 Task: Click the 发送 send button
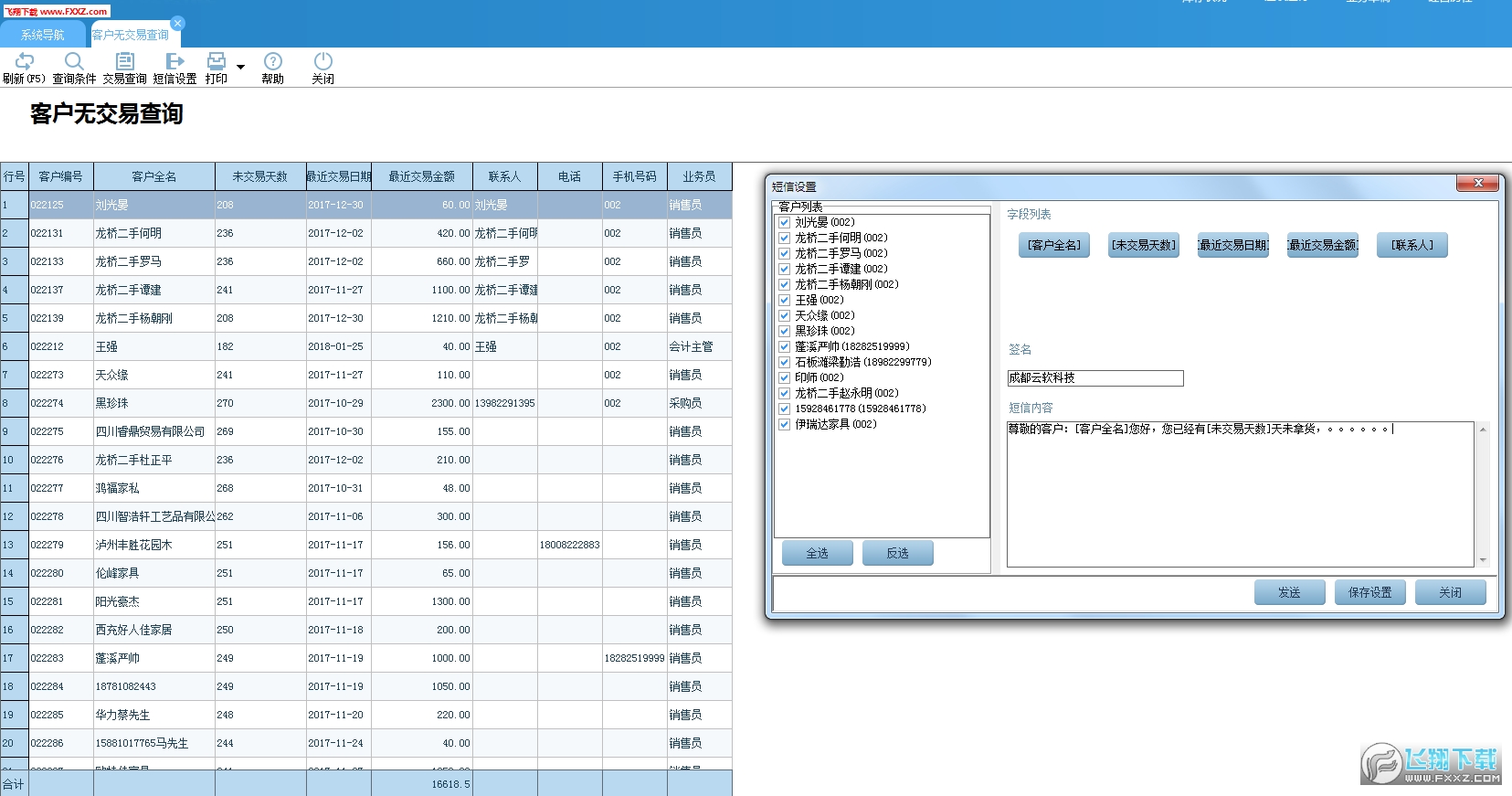pos(1289,592)
